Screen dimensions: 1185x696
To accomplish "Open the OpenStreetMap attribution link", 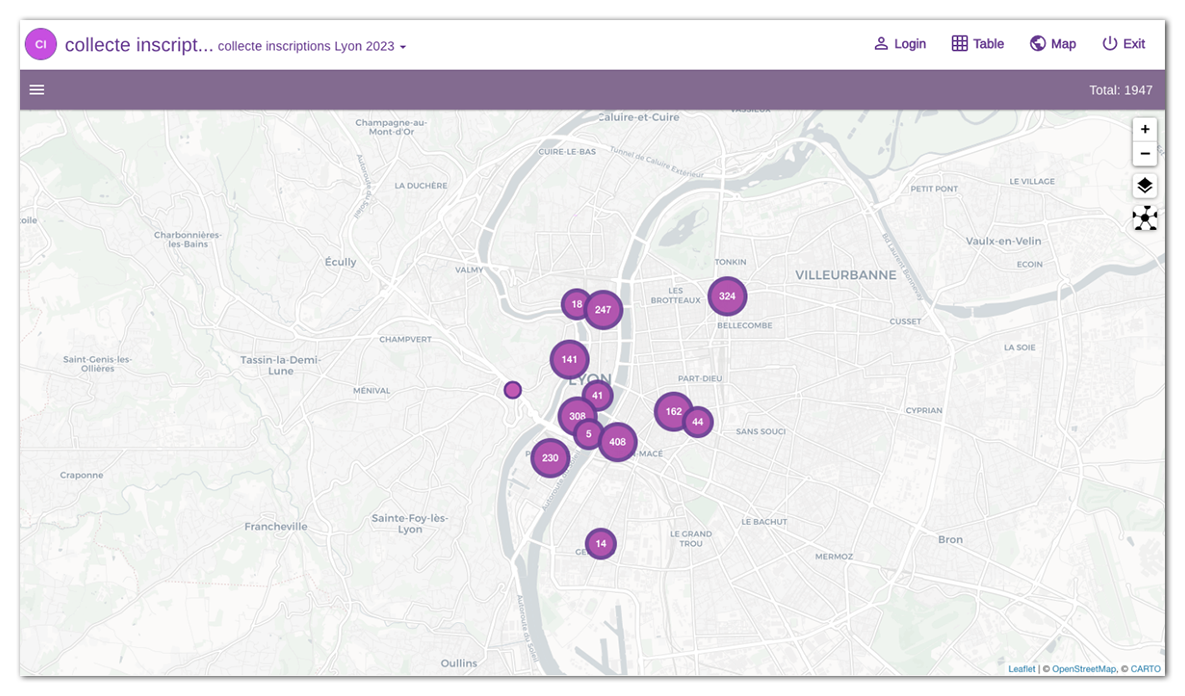I will [x=1083, y=668].
